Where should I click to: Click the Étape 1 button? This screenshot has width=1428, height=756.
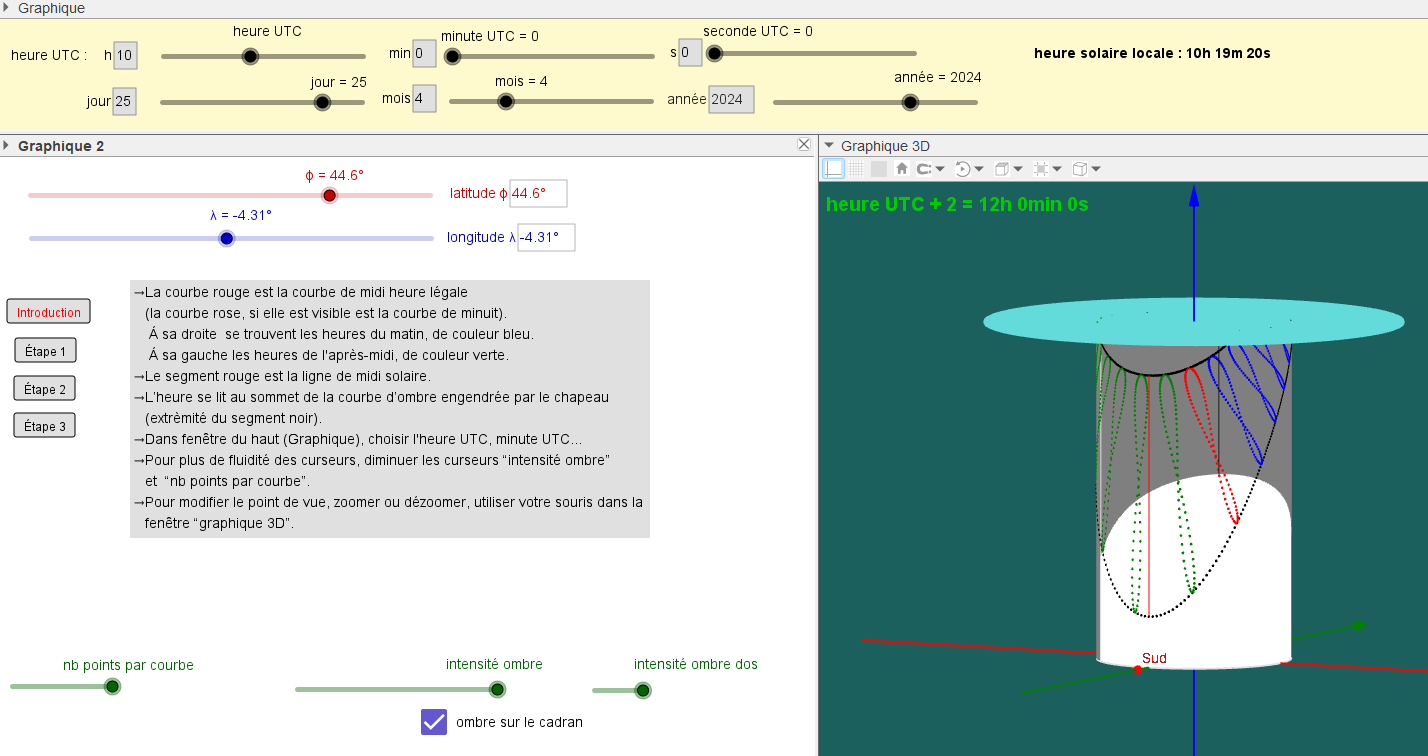point(45,351)
